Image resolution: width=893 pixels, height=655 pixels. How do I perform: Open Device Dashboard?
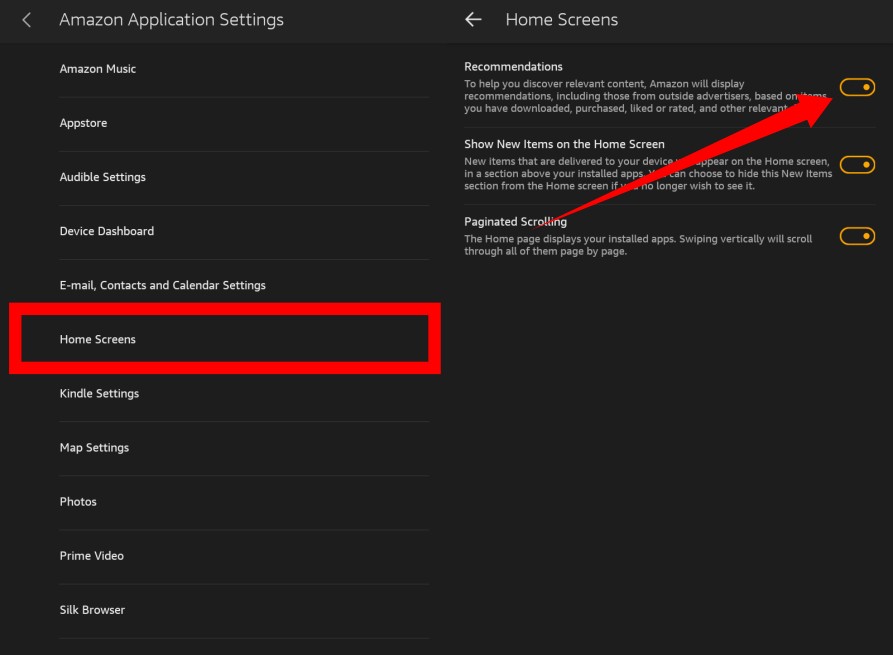tap(244, 232)
